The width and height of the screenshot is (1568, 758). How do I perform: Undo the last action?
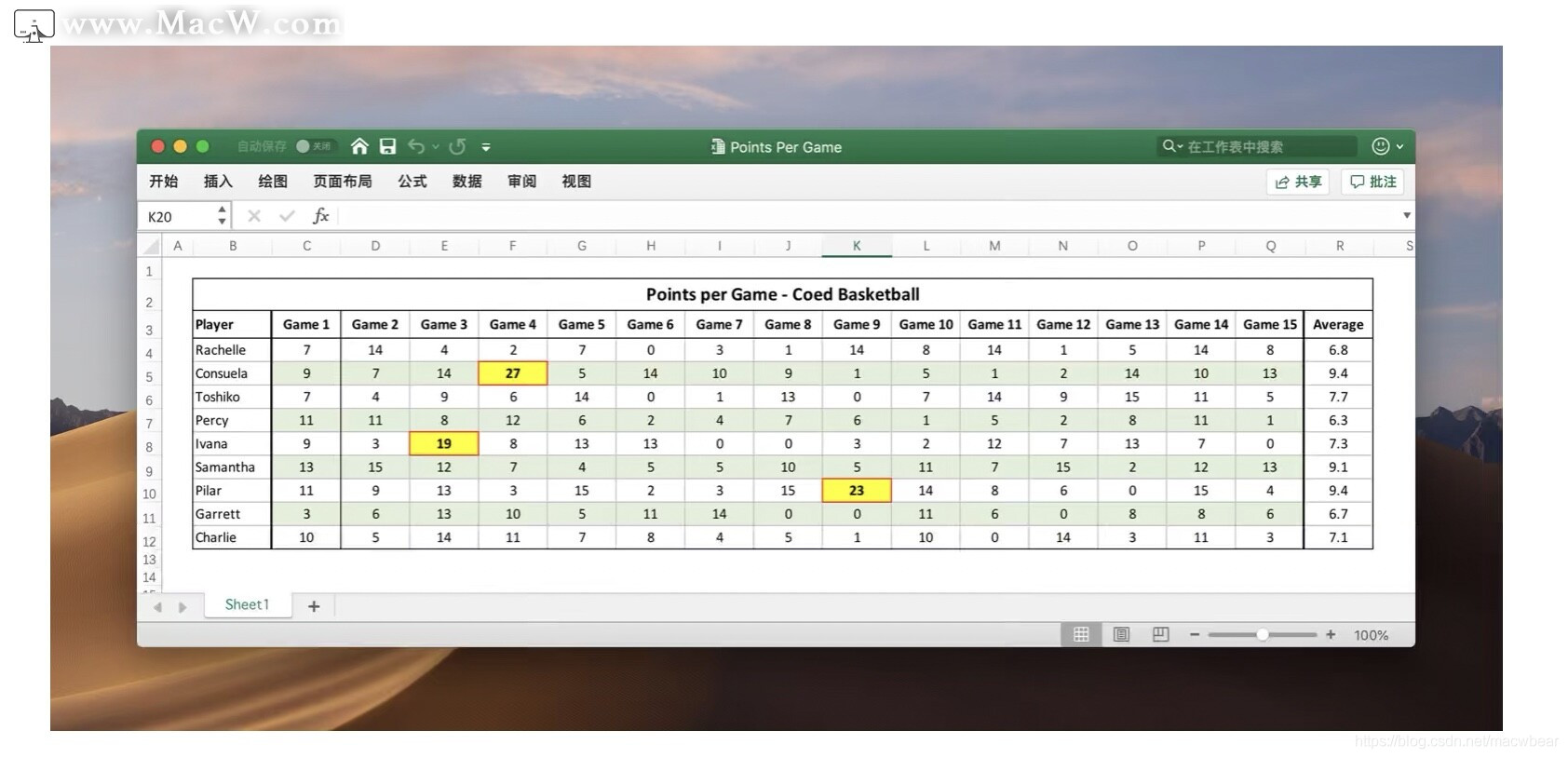pyautogui.click(x=415, y=146)
